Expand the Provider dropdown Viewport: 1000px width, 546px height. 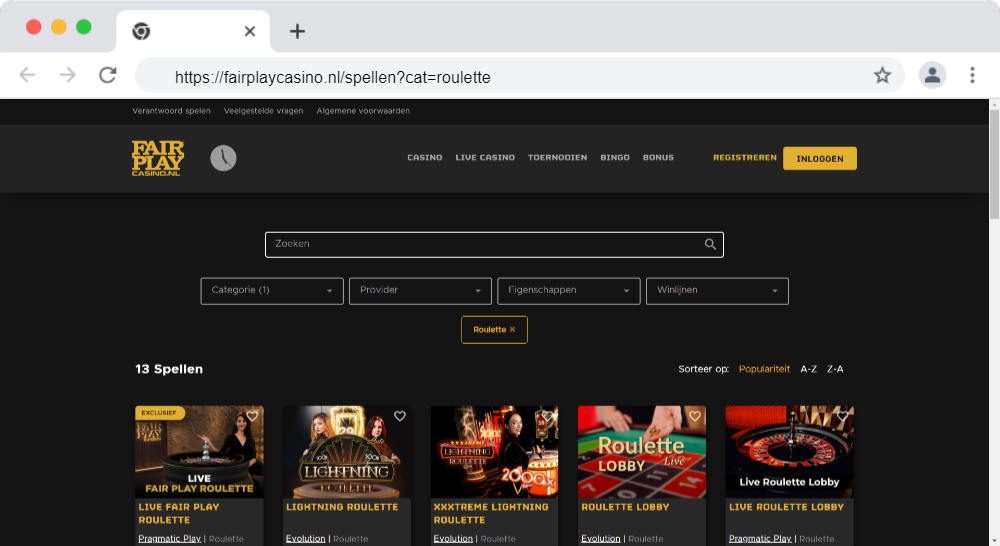pyautogui.click(x=420, y=291)
